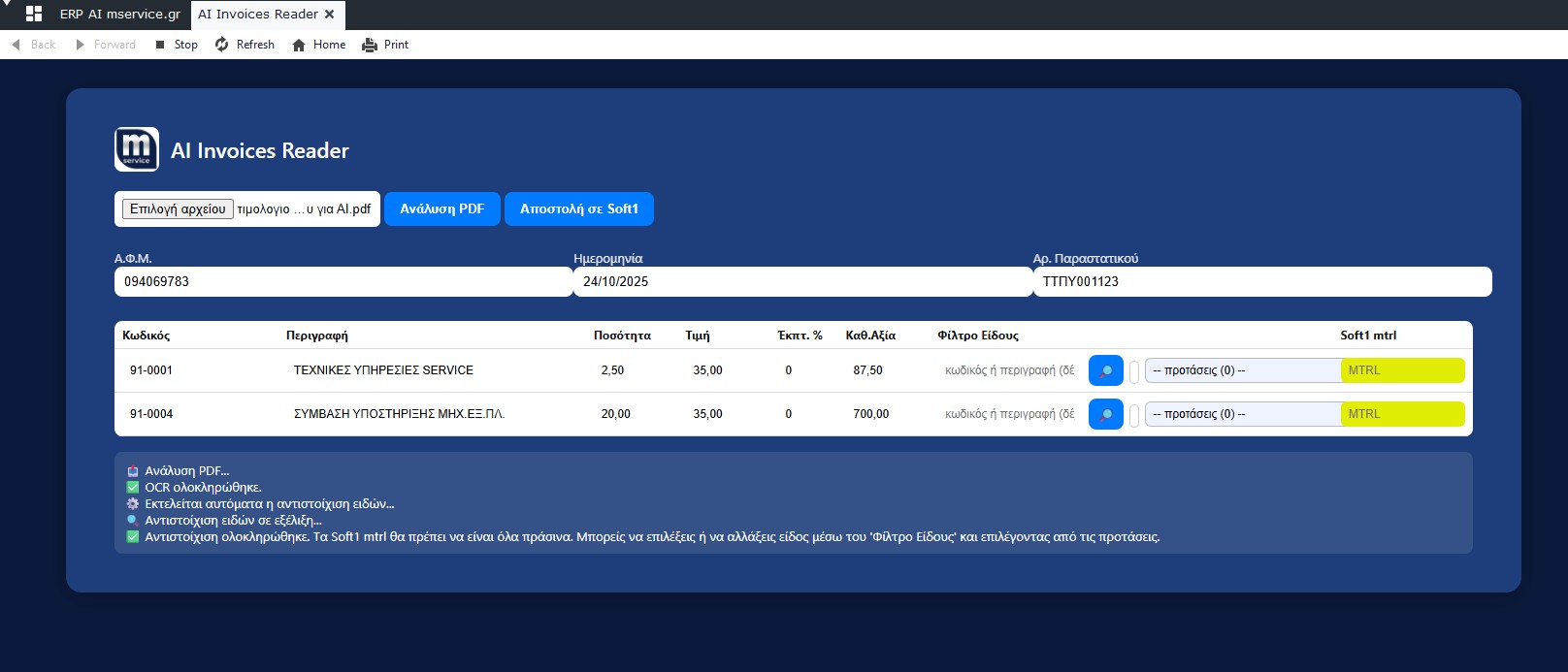This screenshot has height=672, width=1568.
Task: Click the Καθ.Αξία column header
Action: 870,336
